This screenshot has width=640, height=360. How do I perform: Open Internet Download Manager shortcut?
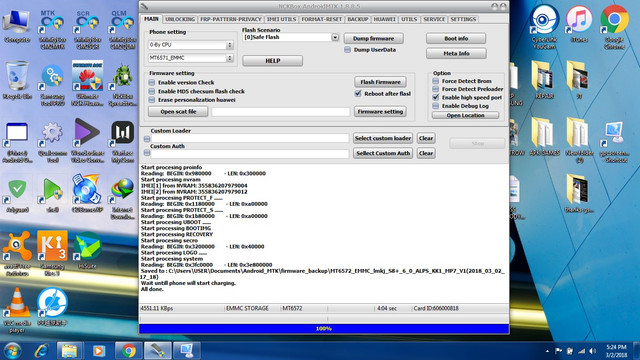[x=122, y=198]
